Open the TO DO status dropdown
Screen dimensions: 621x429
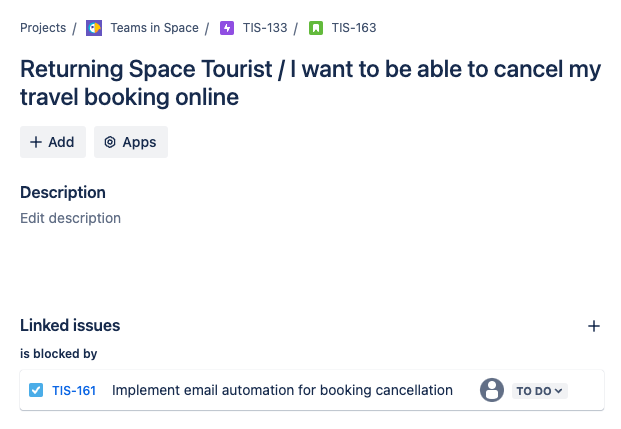click(x=540, y=391)
